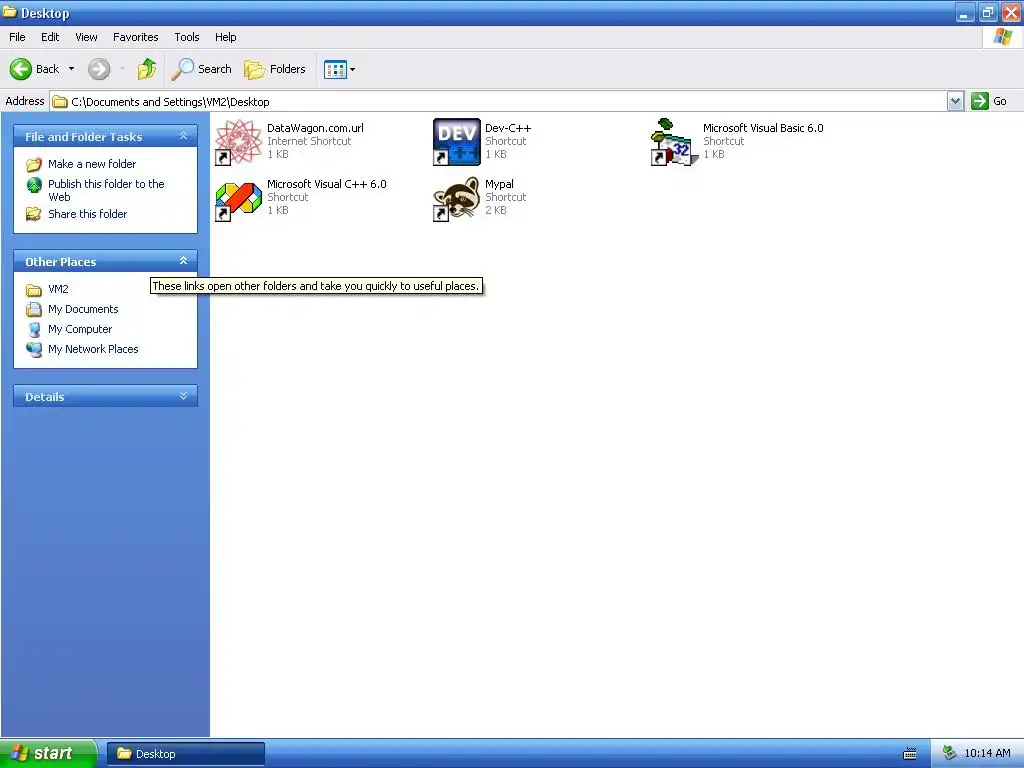
Task: Click the VM2 folder icon
Action: pyautogui.click(x=34, y=289)
